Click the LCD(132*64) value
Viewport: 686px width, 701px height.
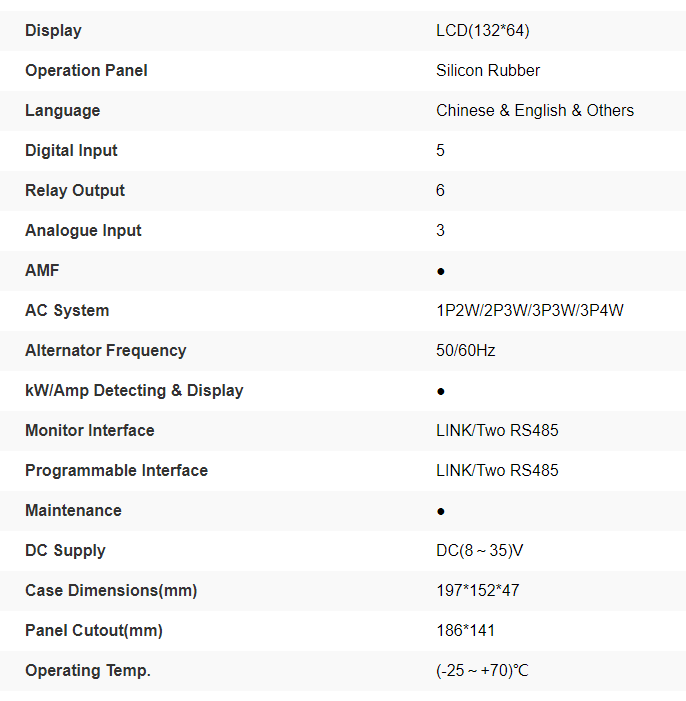[483, 31]
